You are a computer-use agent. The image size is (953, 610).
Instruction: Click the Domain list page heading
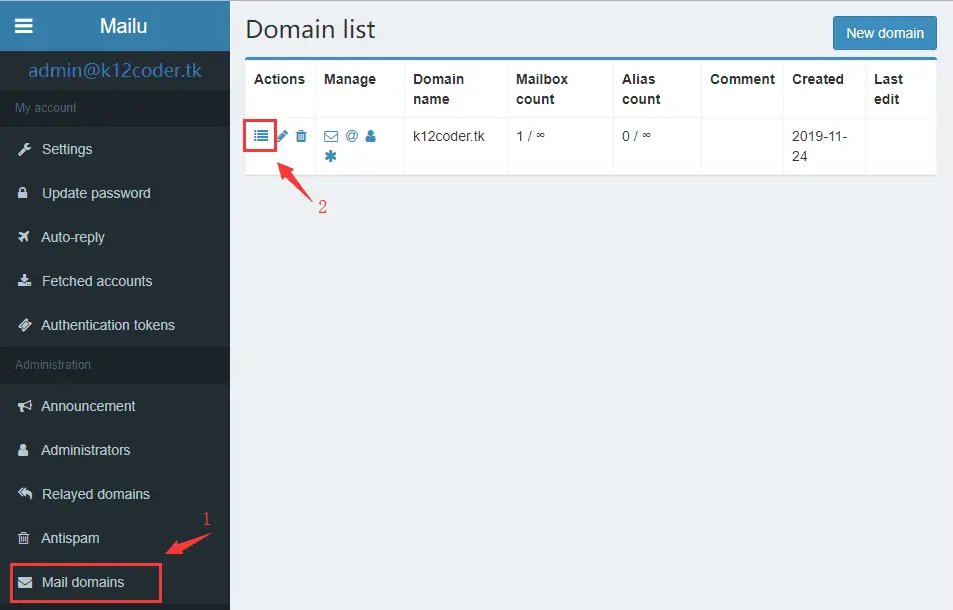click(x=311, y=29)
